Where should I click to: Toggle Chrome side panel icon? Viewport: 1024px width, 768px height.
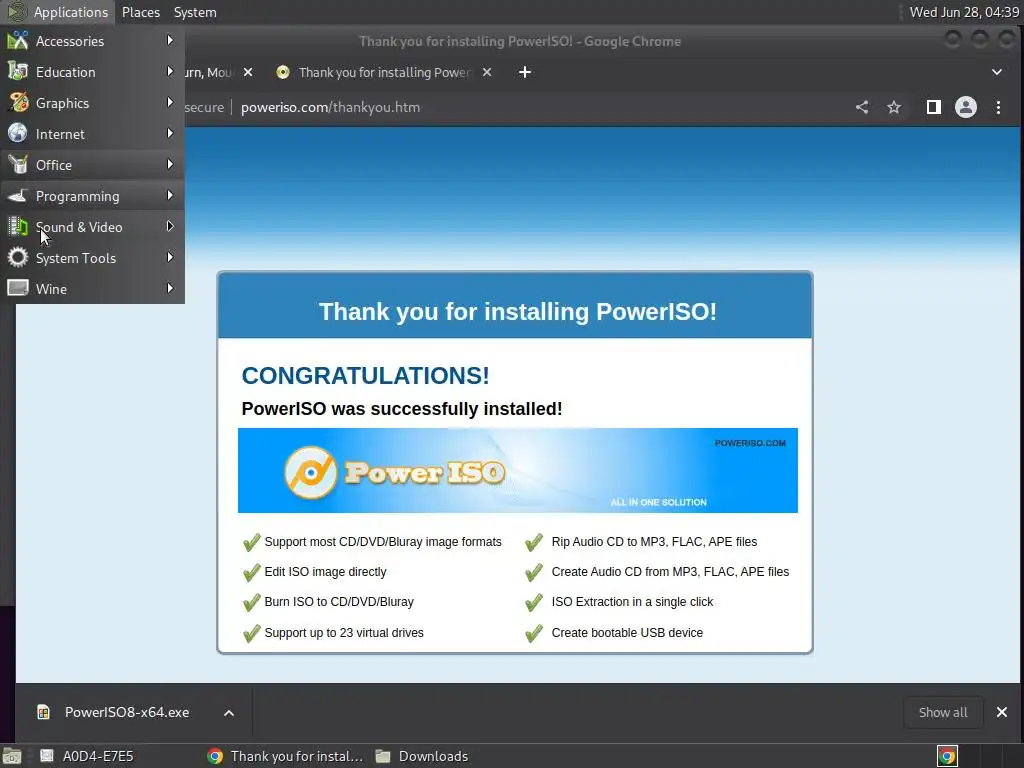[934, 107]
